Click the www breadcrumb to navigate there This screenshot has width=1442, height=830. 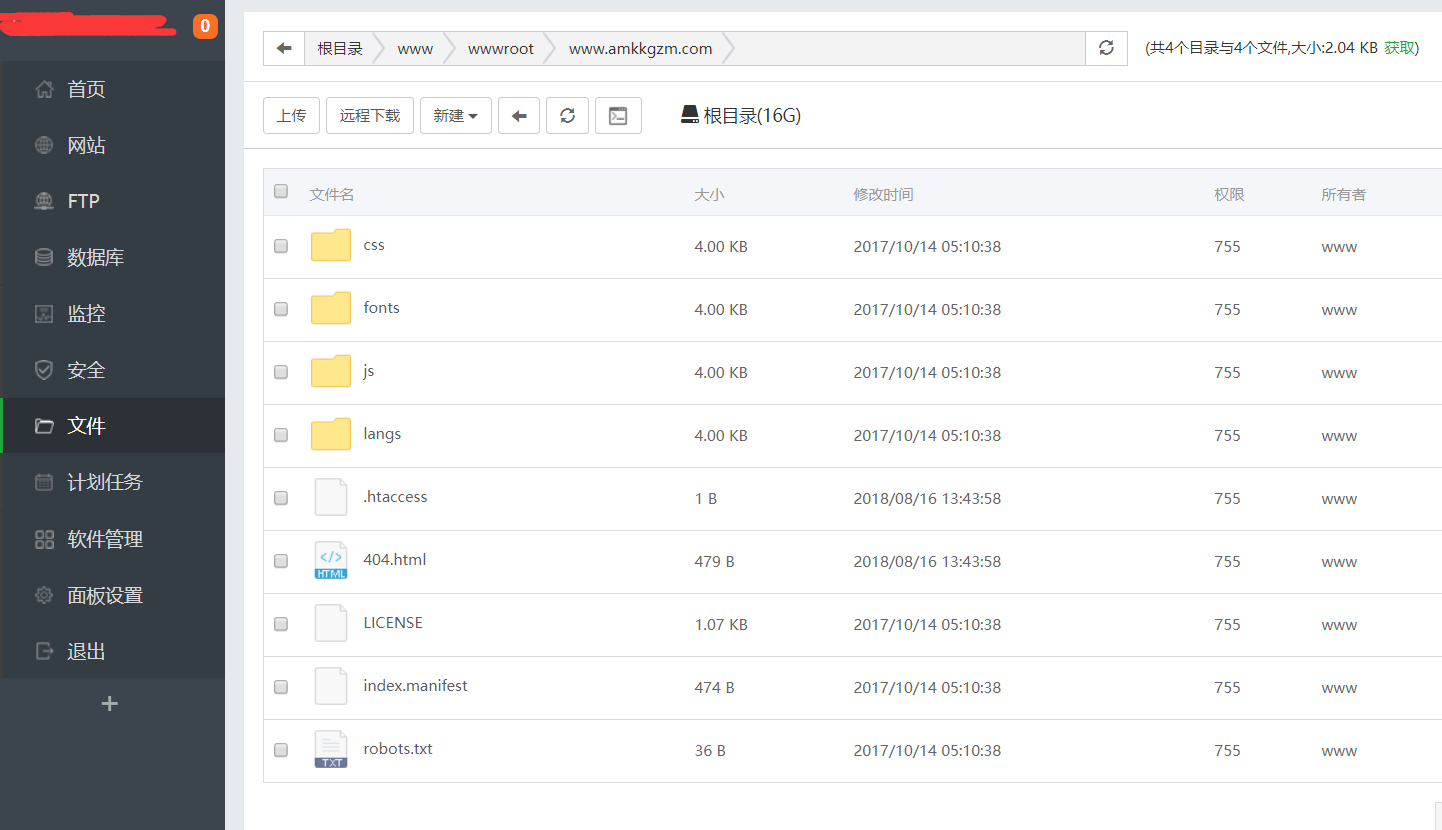[415, 48]
